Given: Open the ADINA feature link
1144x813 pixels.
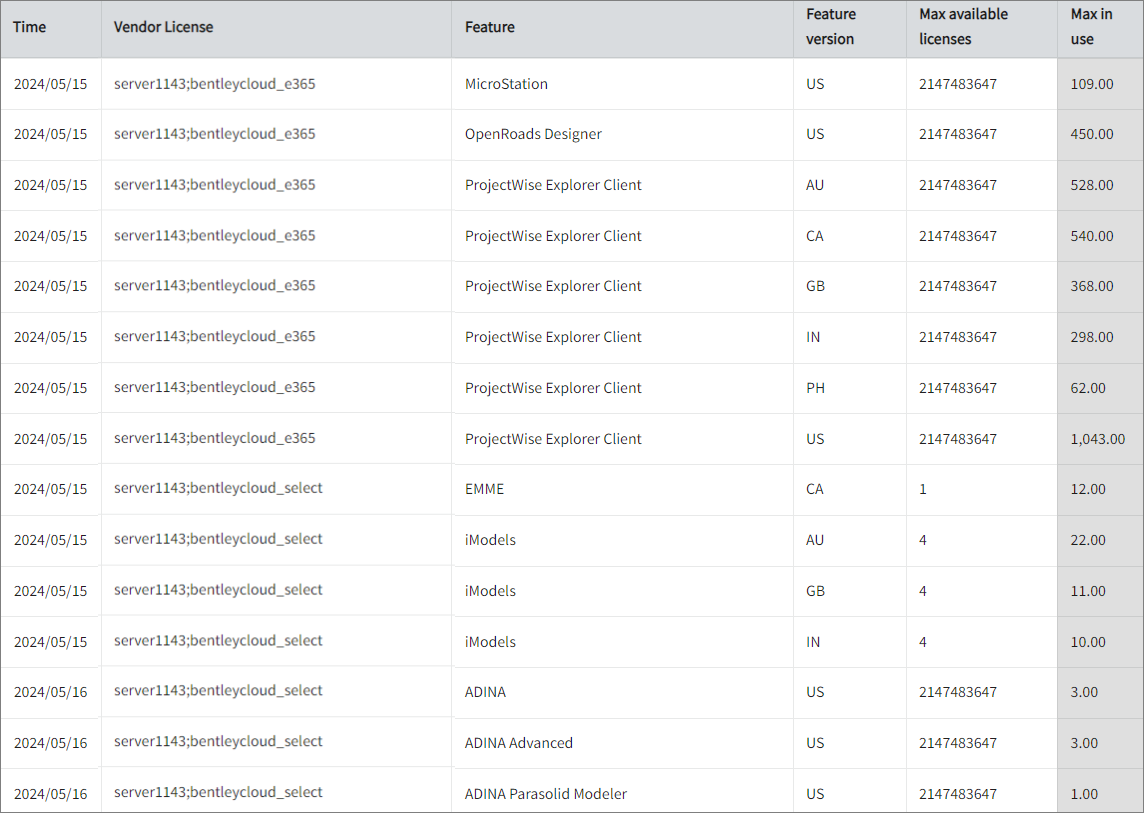Looking at the screenshot, I should click(x=485, y=691).
